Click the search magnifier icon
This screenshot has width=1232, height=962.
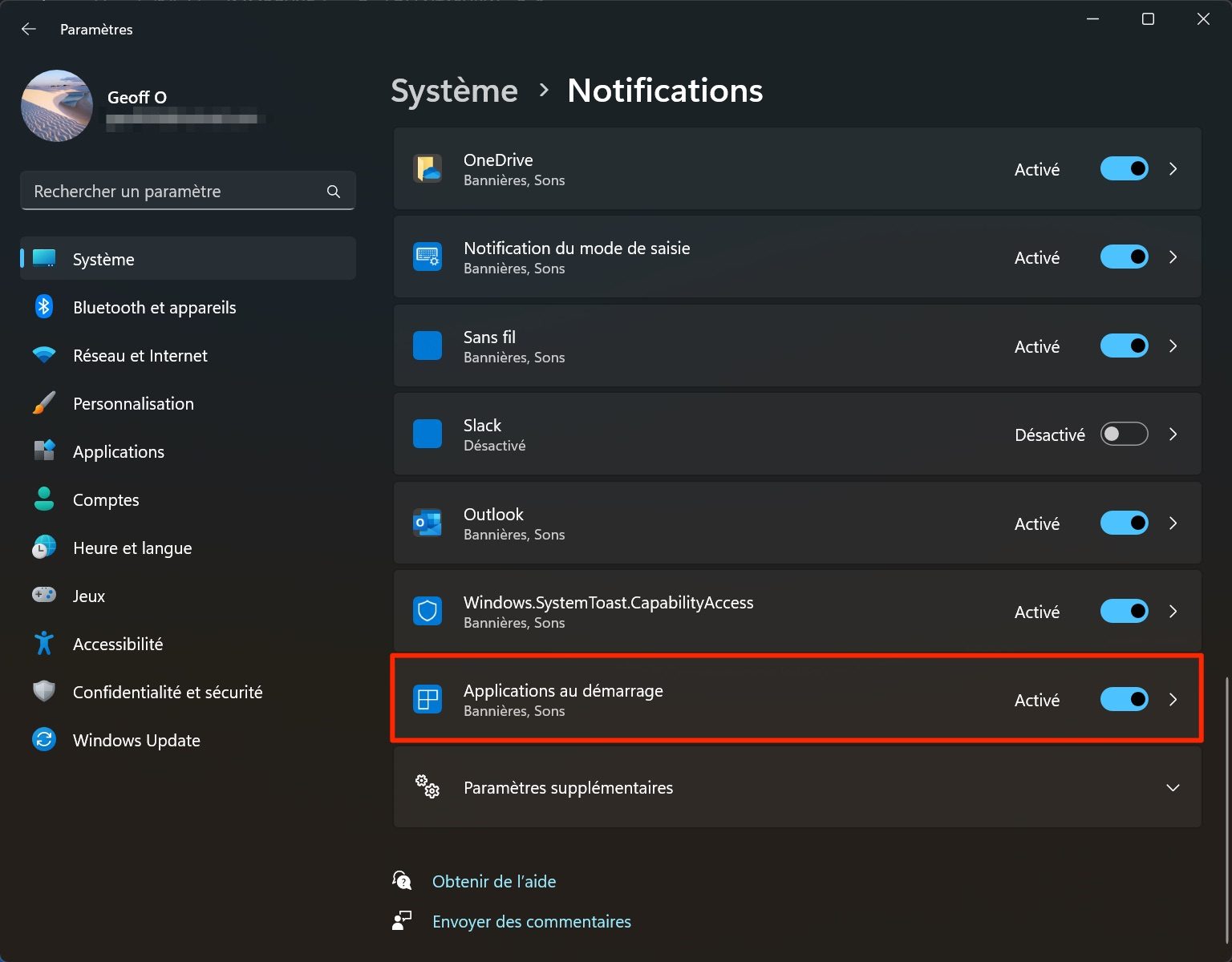point(334,192)
